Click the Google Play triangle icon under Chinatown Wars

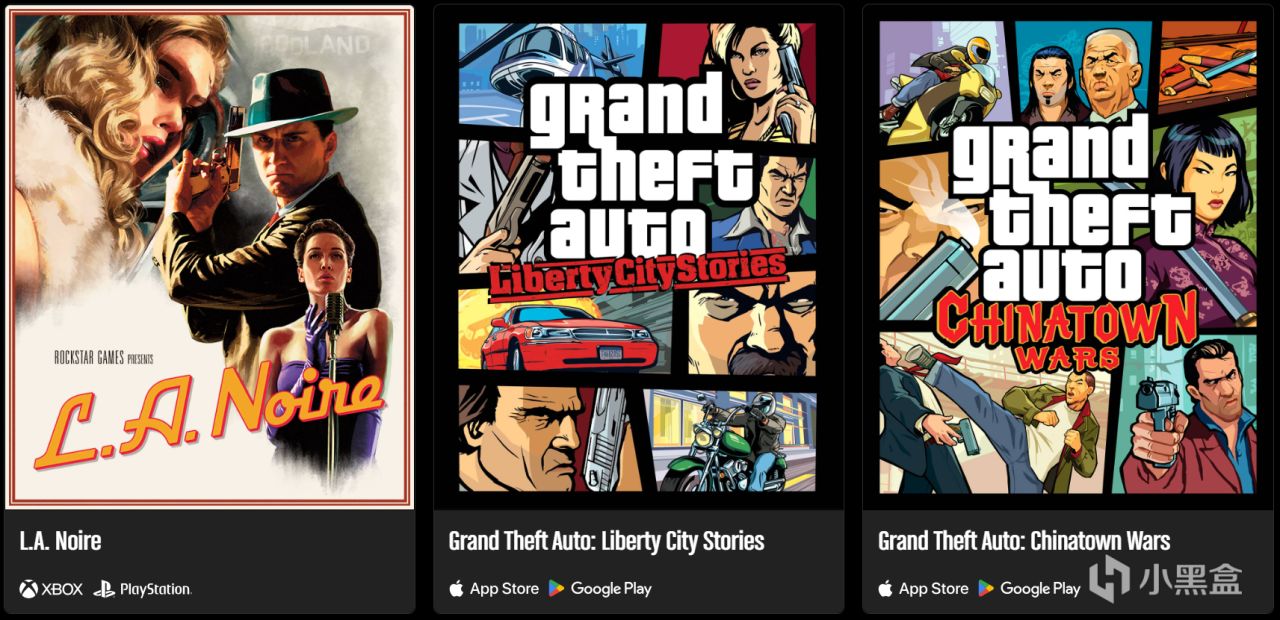[986, 588]
